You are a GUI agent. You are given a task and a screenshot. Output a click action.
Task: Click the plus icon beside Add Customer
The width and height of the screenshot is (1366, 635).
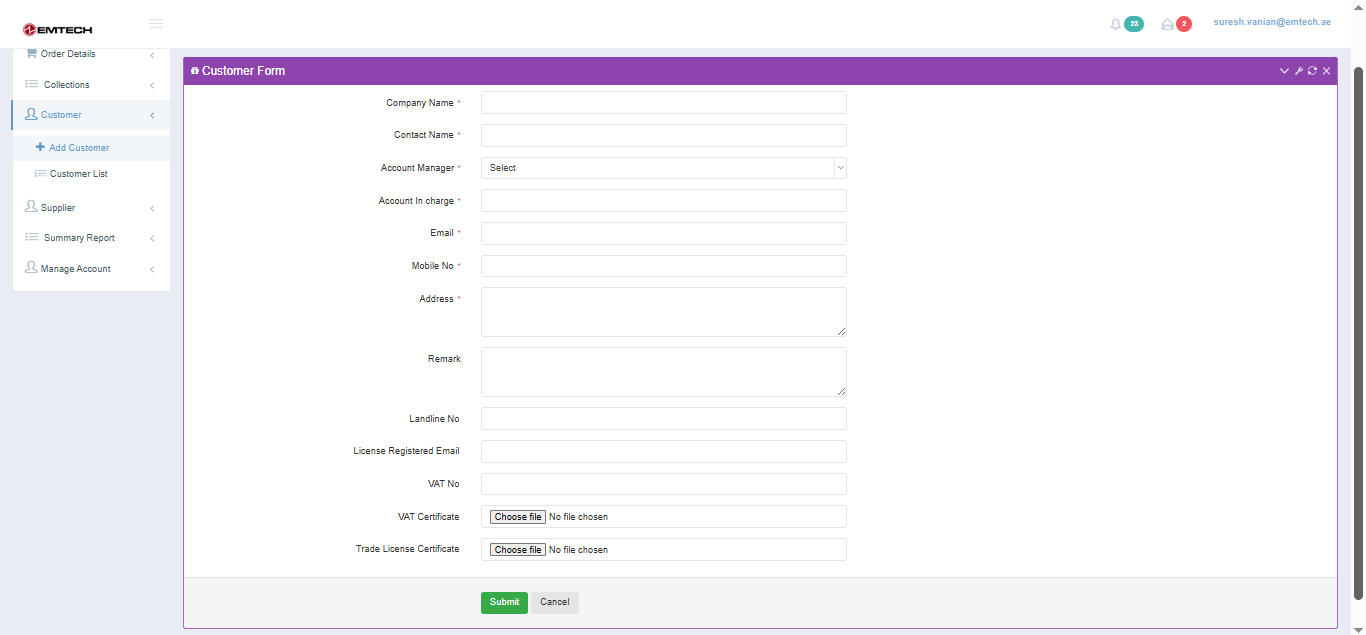(x=40, y=147)
